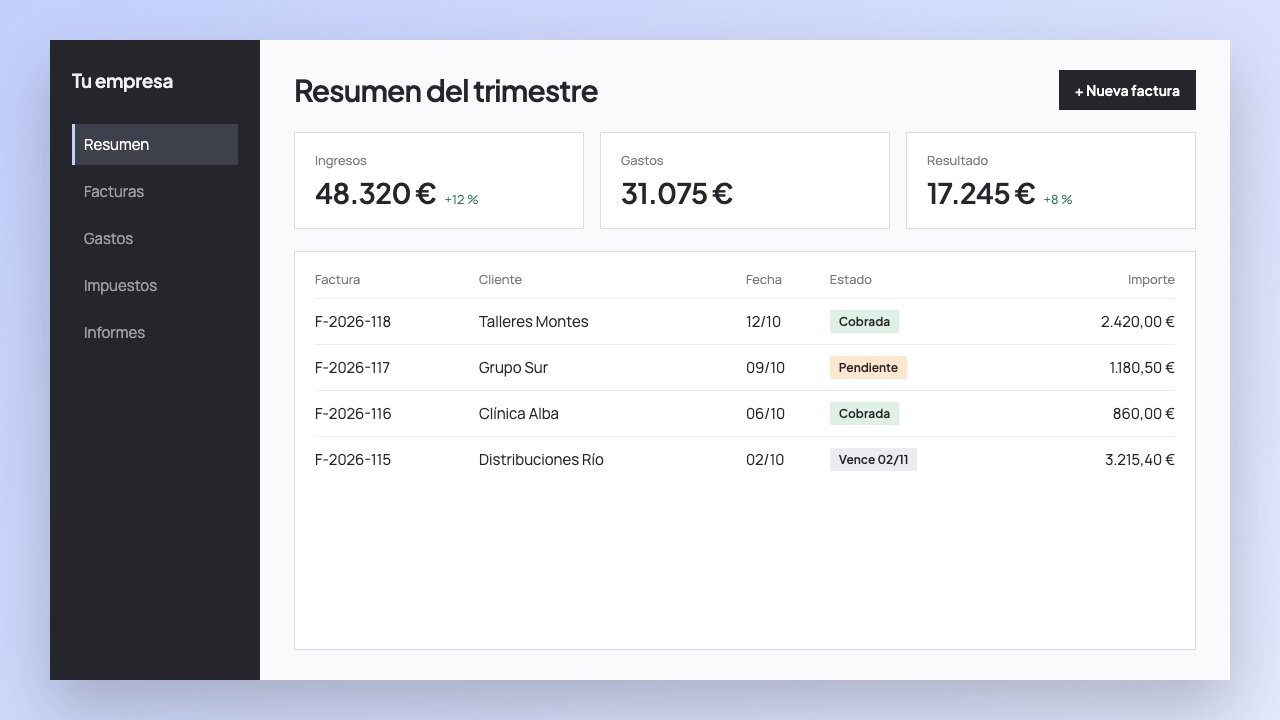1280x720 pixels.
Task: Click the Vence 02/11 status badge
Action: point(873,459)
